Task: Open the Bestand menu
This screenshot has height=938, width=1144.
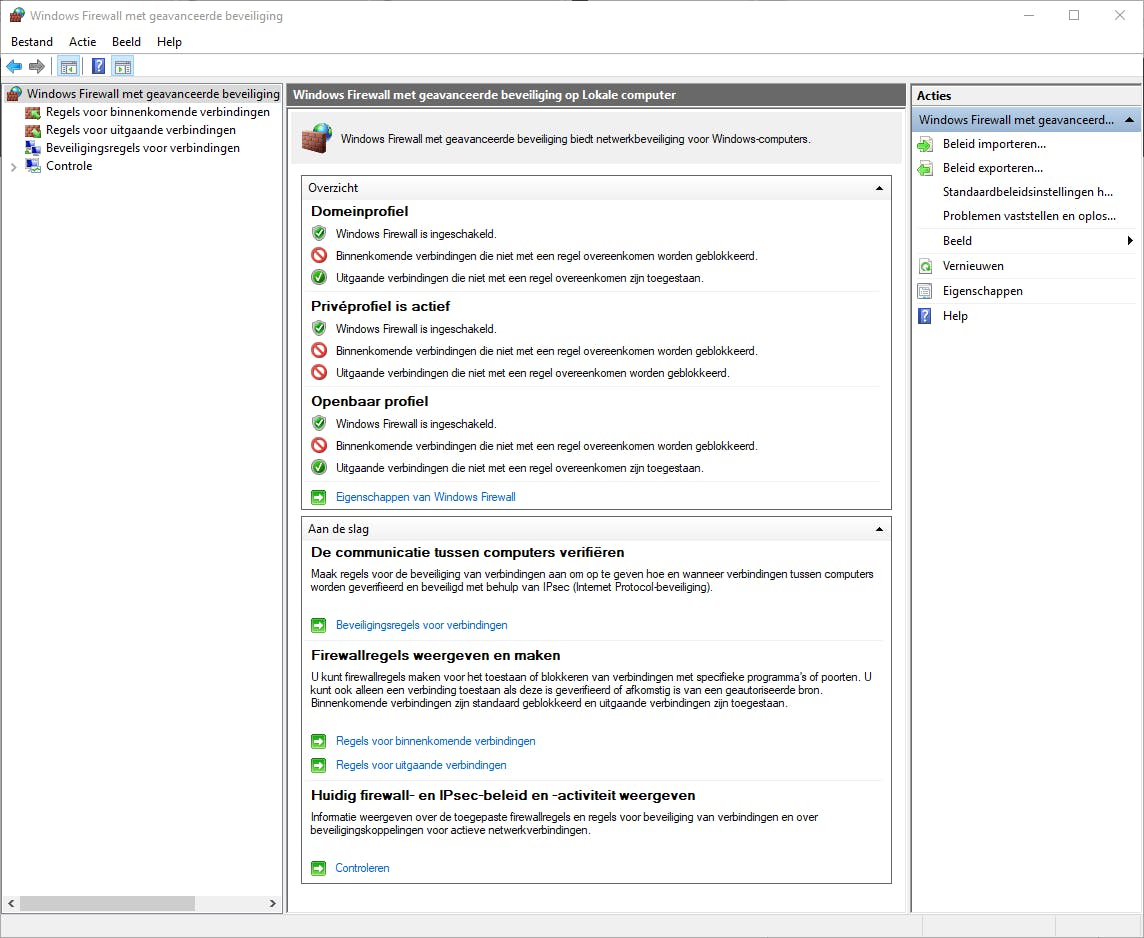Action: pos(32,42)
